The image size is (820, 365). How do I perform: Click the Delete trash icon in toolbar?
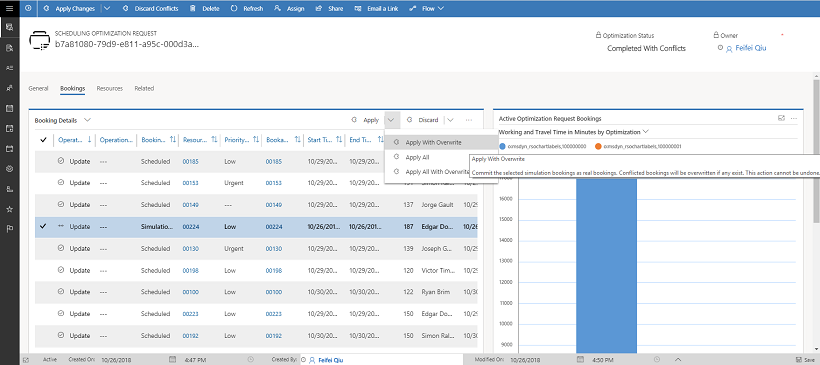pyautogui.click(x=193, y=8)
